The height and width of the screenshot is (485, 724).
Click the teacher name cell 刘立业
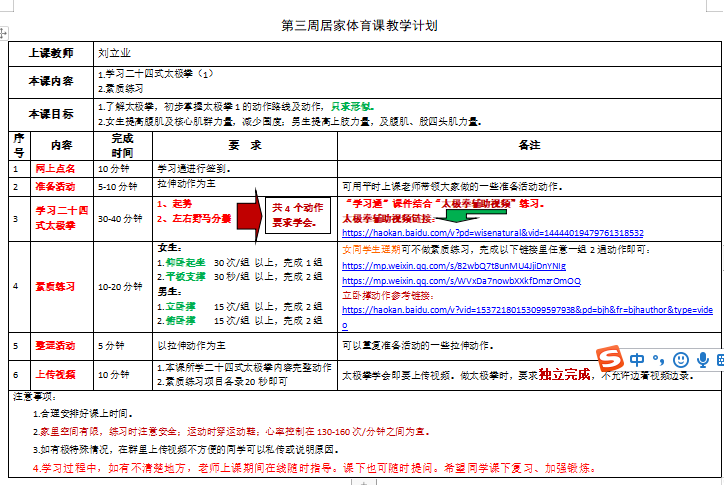click(113, 52)
